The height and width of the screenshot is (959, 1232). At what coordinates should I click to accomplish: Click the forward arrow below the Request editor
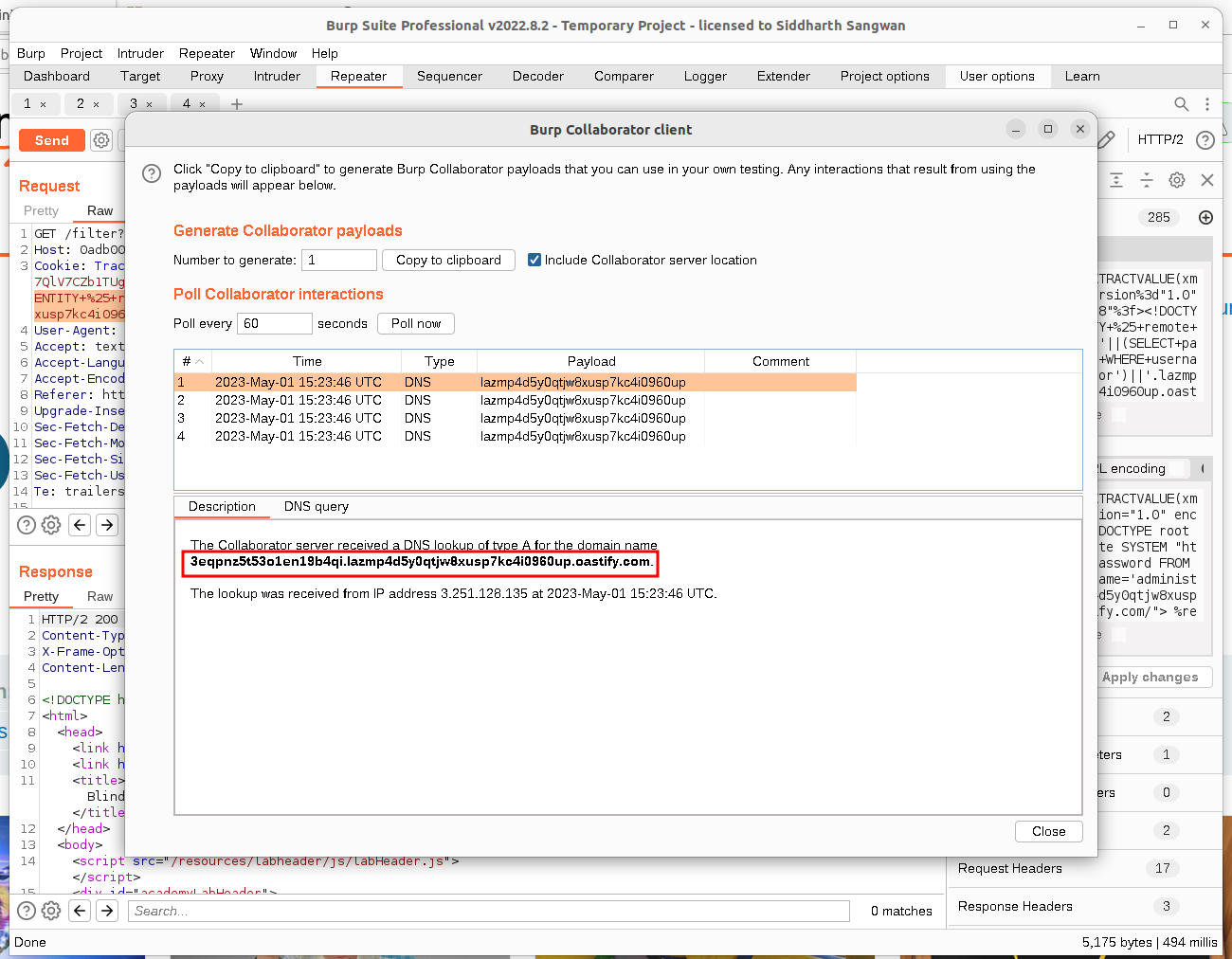pos(107,525)
